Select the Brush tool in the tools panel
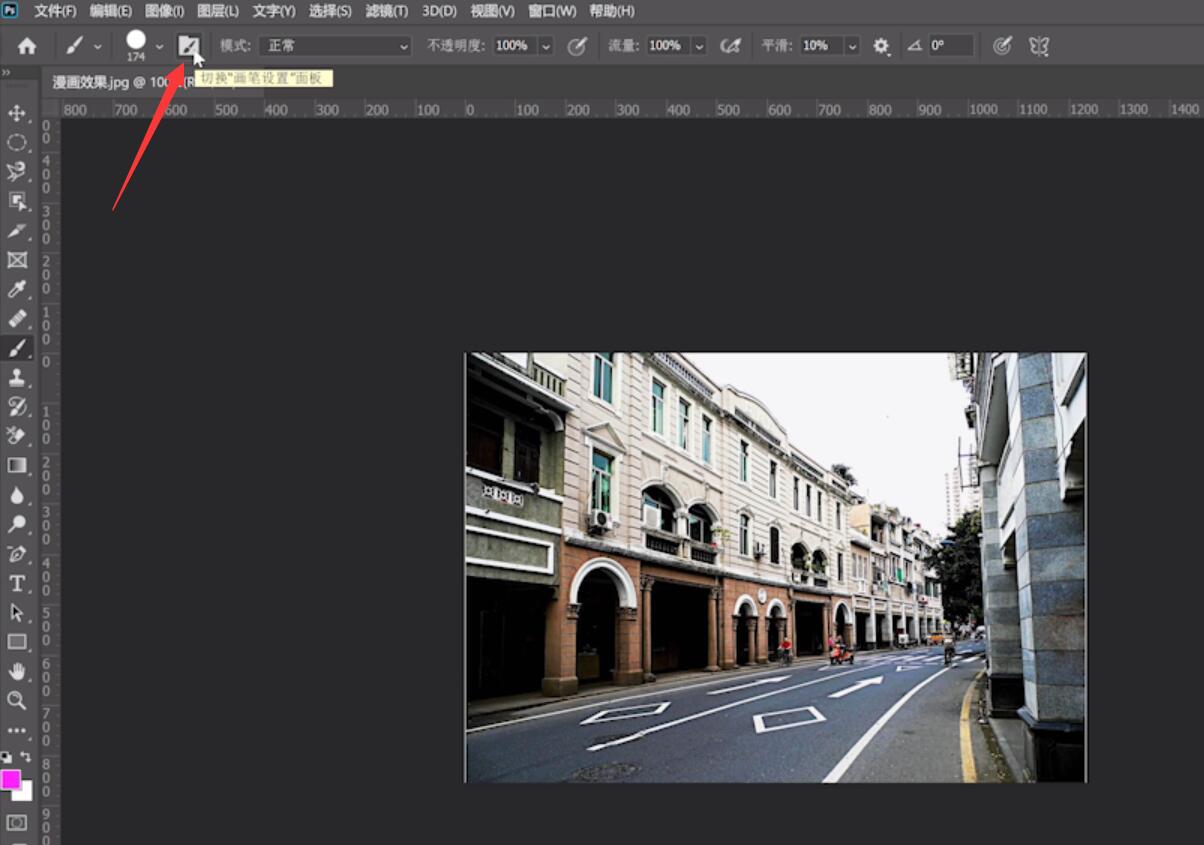This screenshot has height=845, width=1204. 17,348
